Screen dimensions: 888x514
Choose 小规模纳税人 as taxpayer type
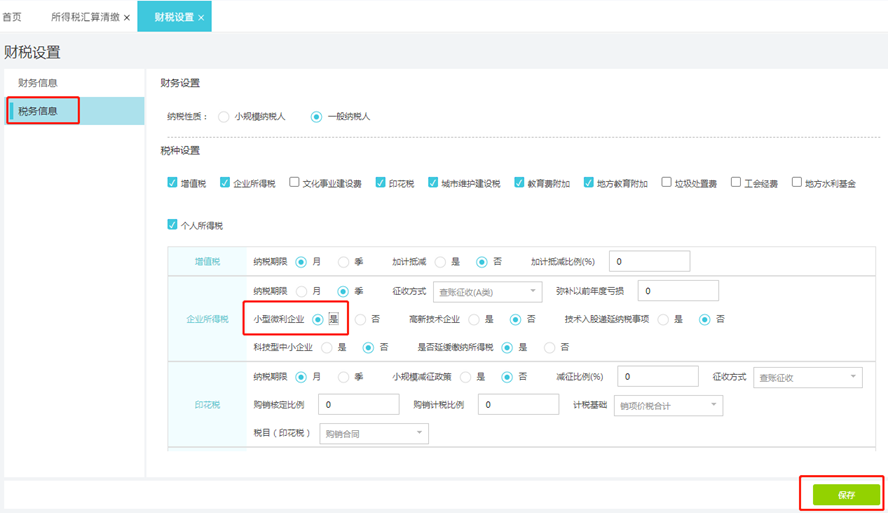tap(223, 117)
